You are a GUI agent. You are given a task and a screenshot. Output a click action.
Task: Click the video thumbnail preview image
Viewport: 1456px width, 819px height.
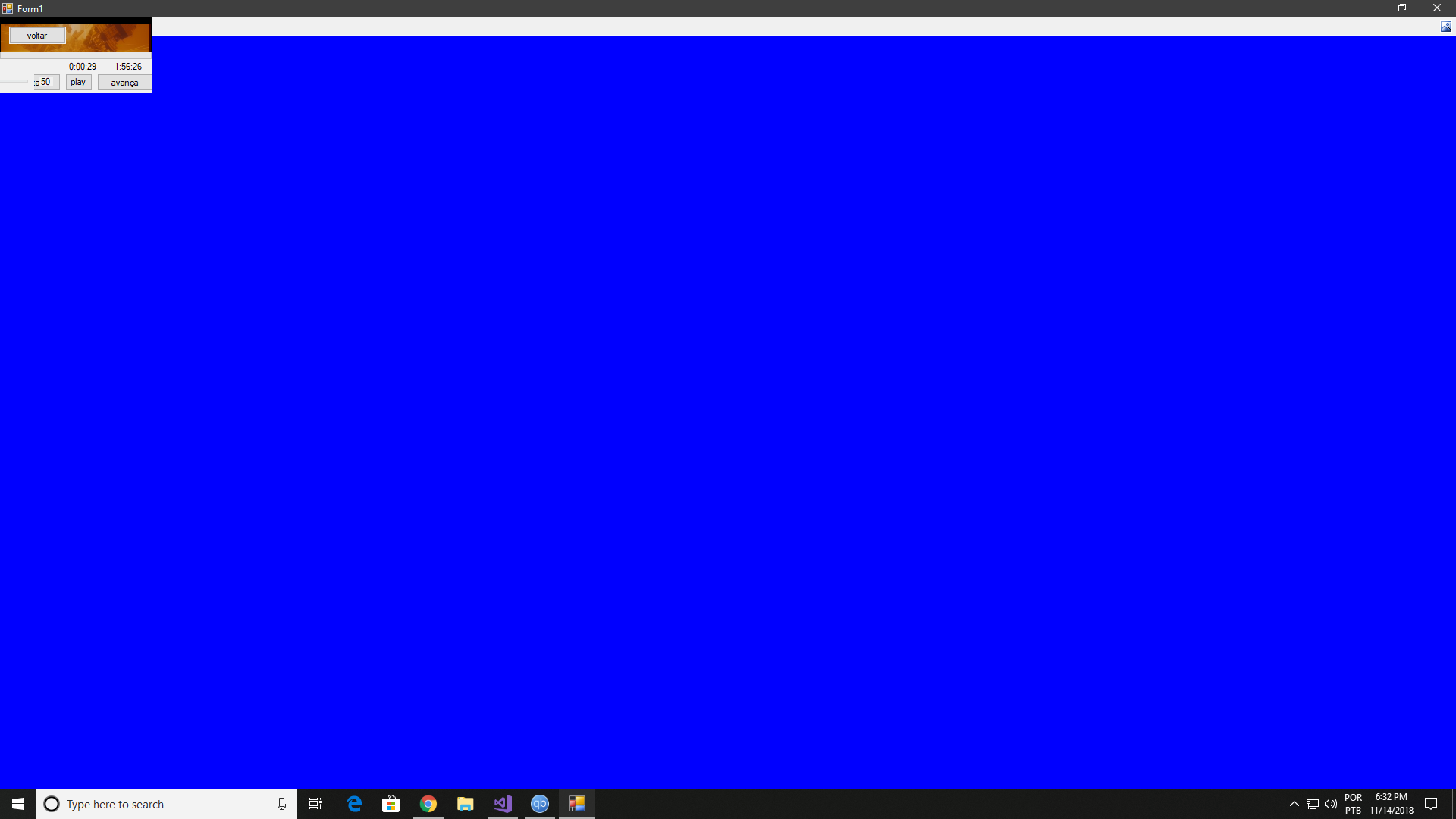[110, 35]
